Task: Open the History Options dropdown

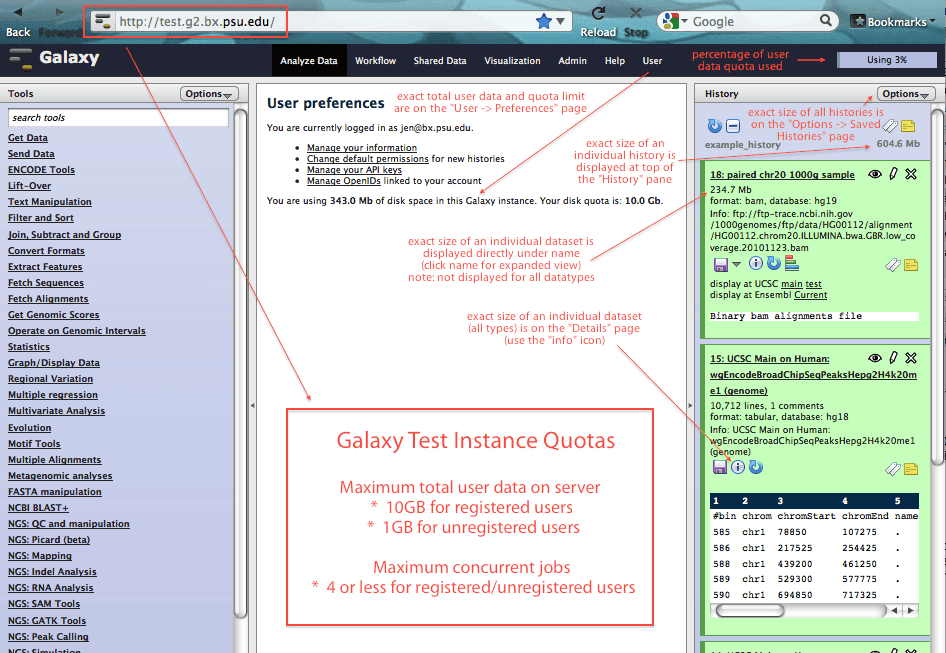Action: coord(903,93)
